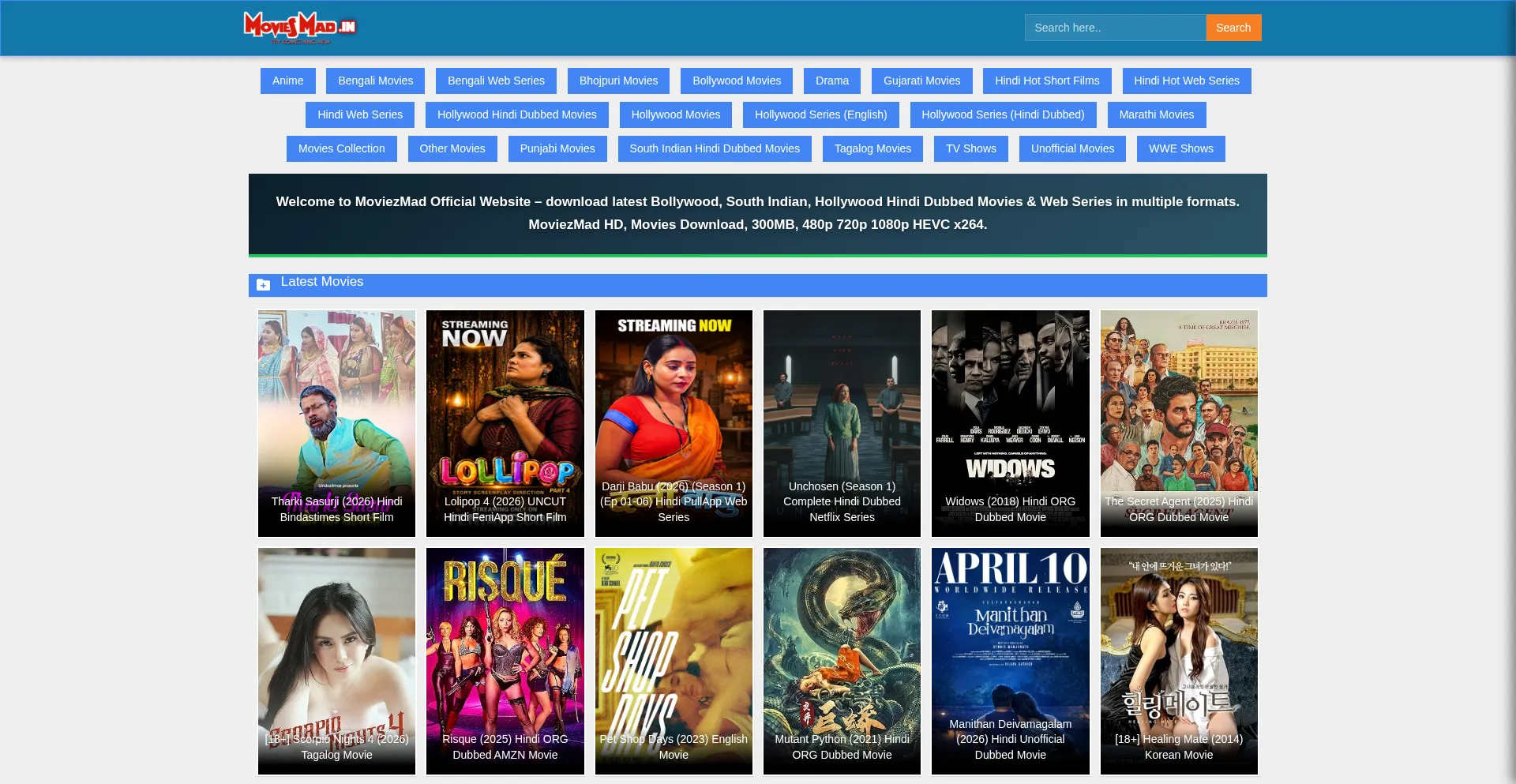Open the Hindi Hot Web Series category

[1187, 81]
